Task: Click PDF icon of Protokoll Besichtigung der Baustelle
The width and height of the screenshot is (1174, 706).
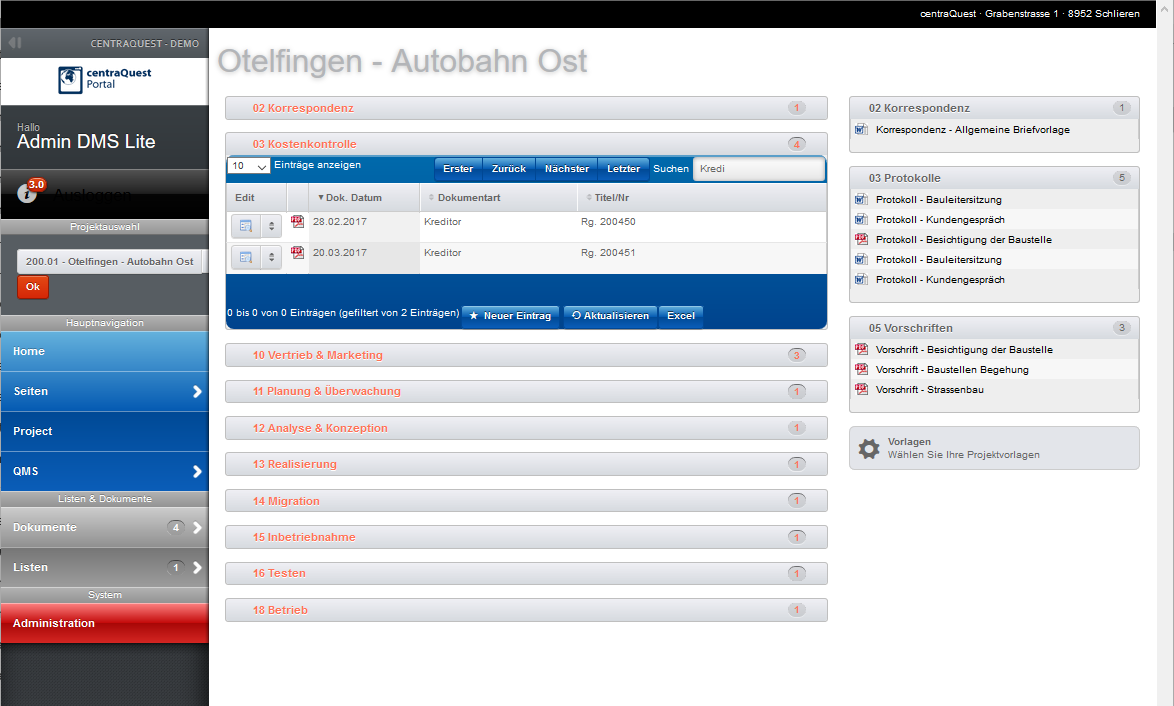Action: [861, 240]
